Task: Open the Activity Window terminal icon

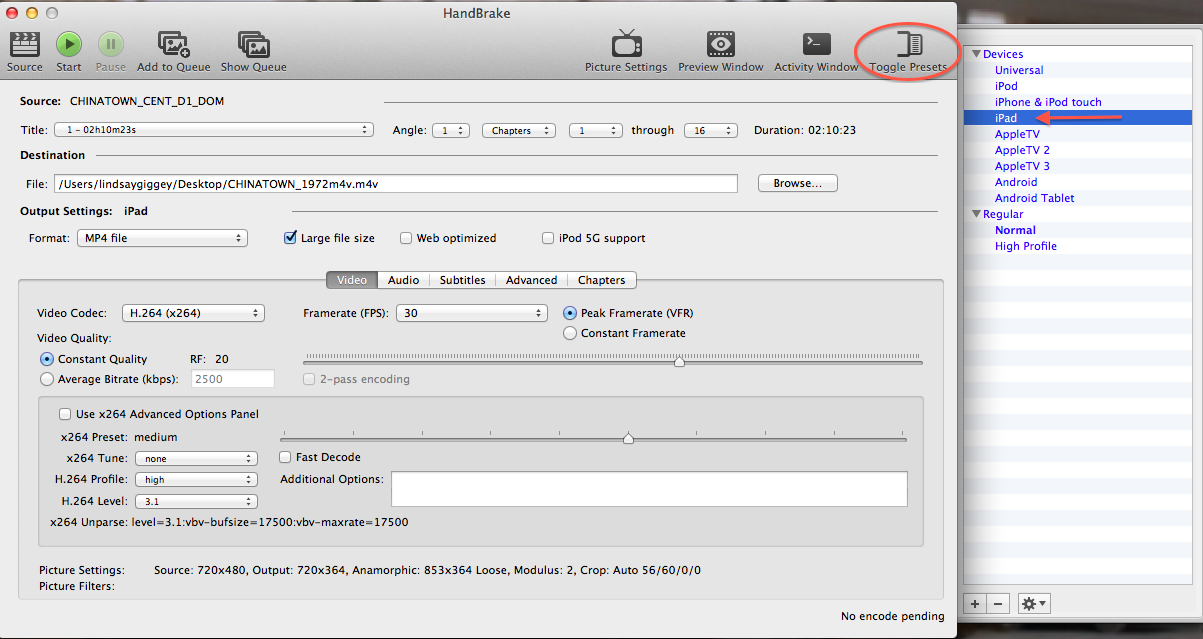Action: pos(816,44)
